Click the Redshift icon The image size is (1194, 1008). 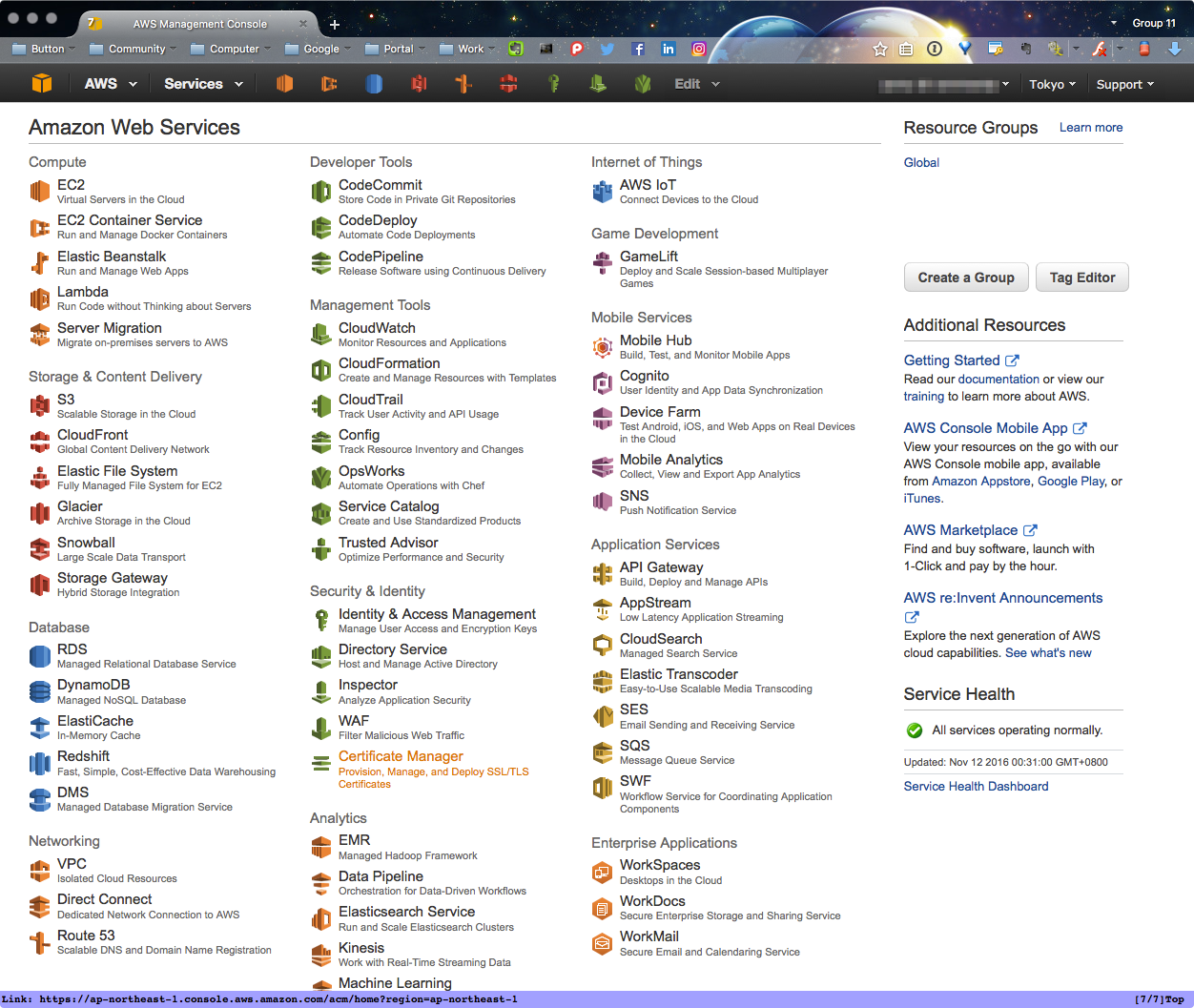(39, 764)
